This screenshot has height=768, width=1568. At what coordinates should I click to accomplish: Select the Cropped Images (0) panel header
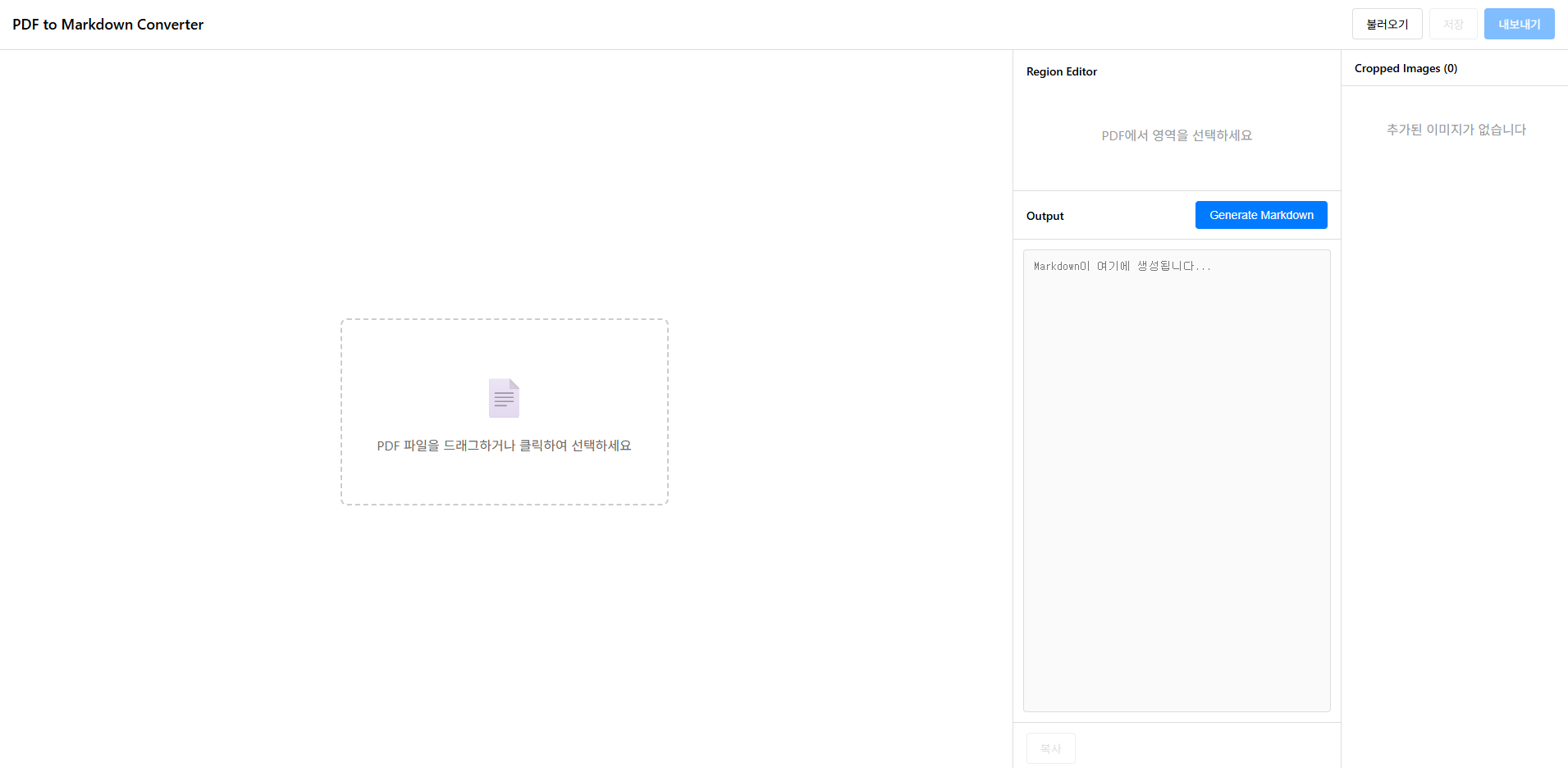click(1405, 69)
